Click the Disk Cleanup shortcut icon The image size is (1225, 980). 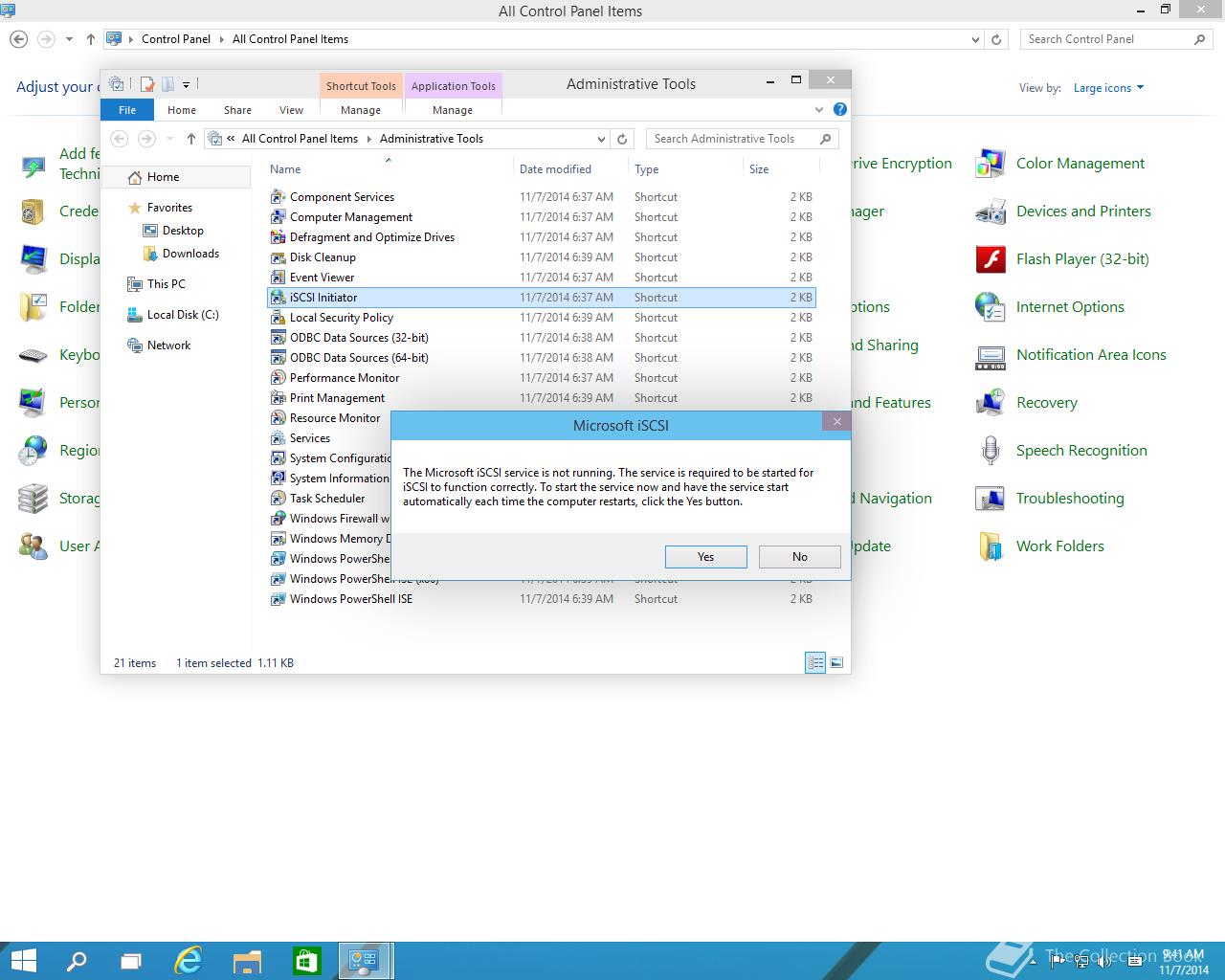pyautogui.click(x=278, y=257)
